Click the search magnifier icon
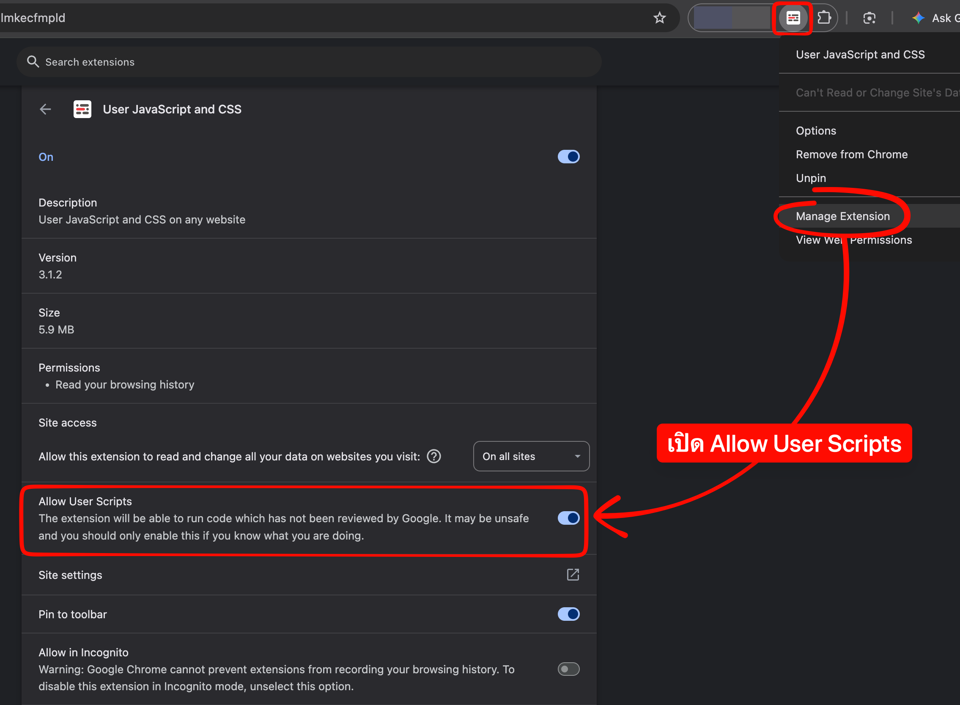This screenshot has height=705, width=960. [x=33, y=62]
